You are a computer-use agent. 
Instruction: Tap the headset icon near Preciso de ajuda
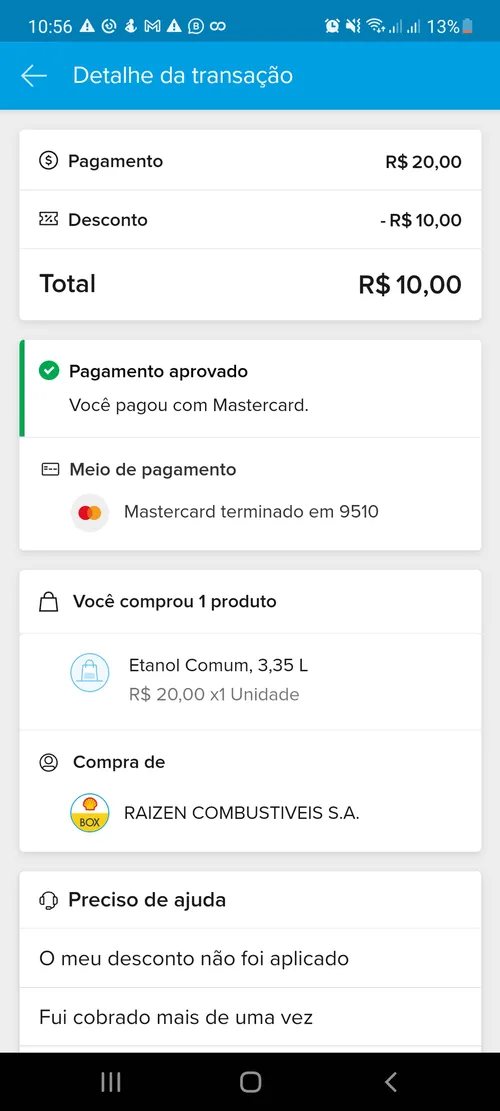pyautogui.click(x=48, y=901)
